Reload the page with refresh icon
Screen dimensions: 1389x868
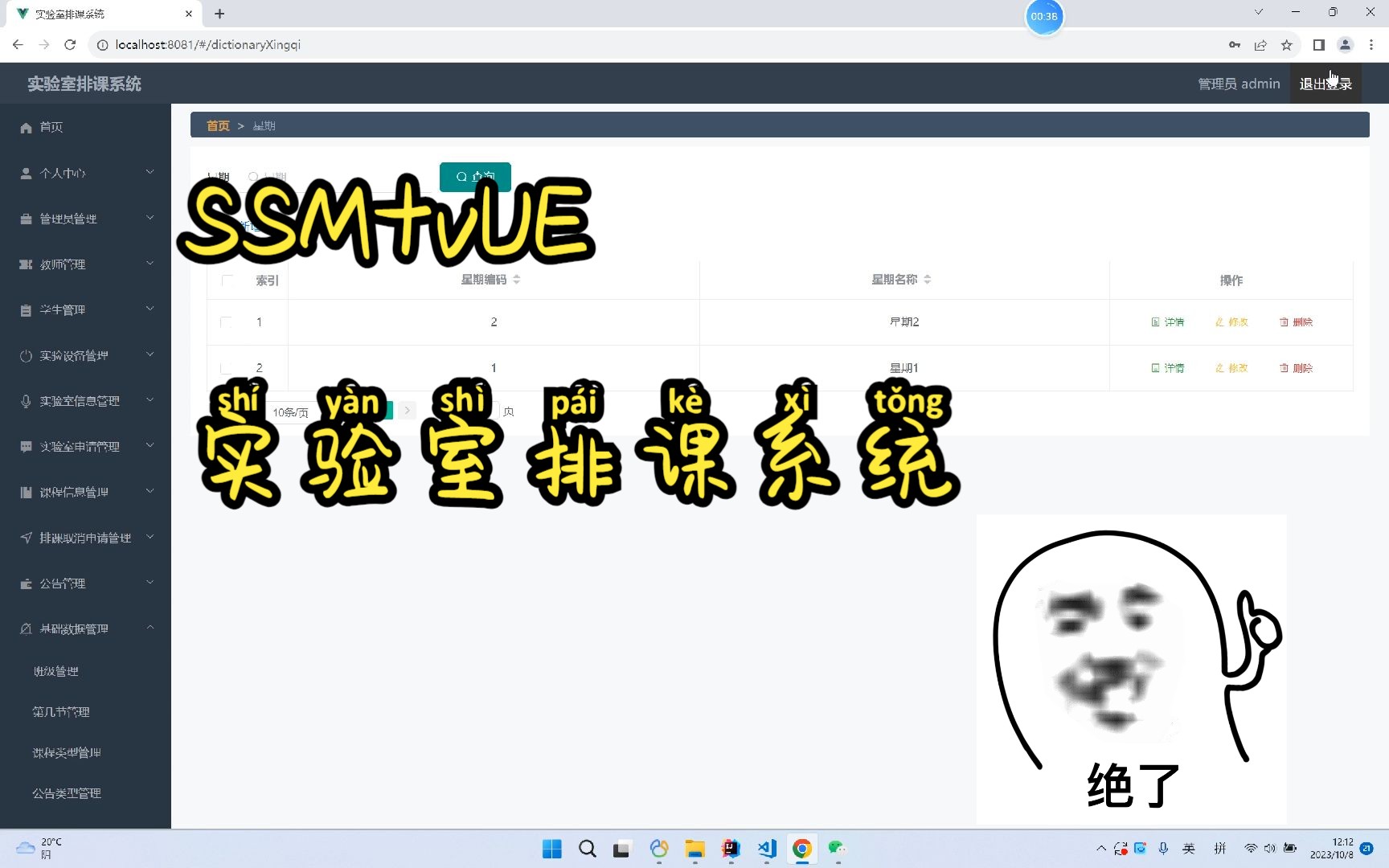[x=70, y=45]
